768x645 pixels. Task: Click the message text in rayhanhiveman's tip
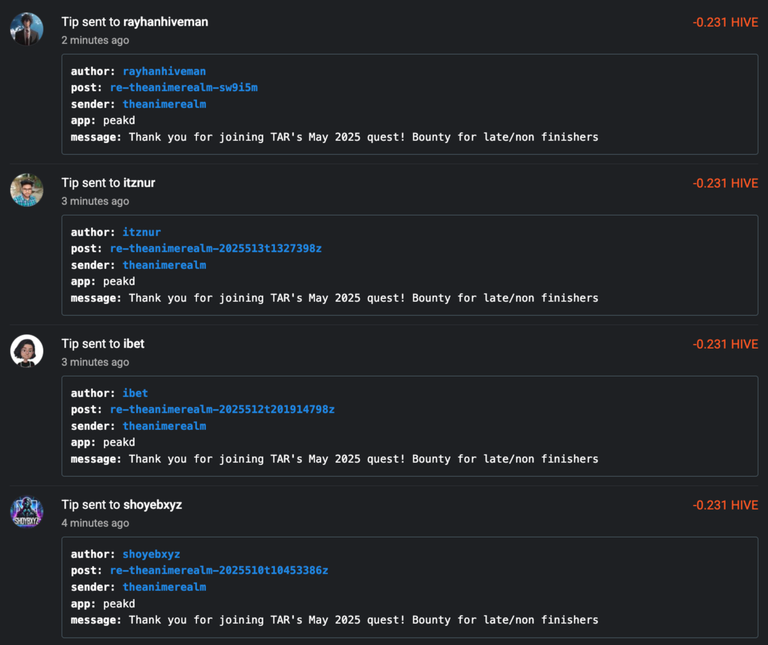[x=363, y=137]
